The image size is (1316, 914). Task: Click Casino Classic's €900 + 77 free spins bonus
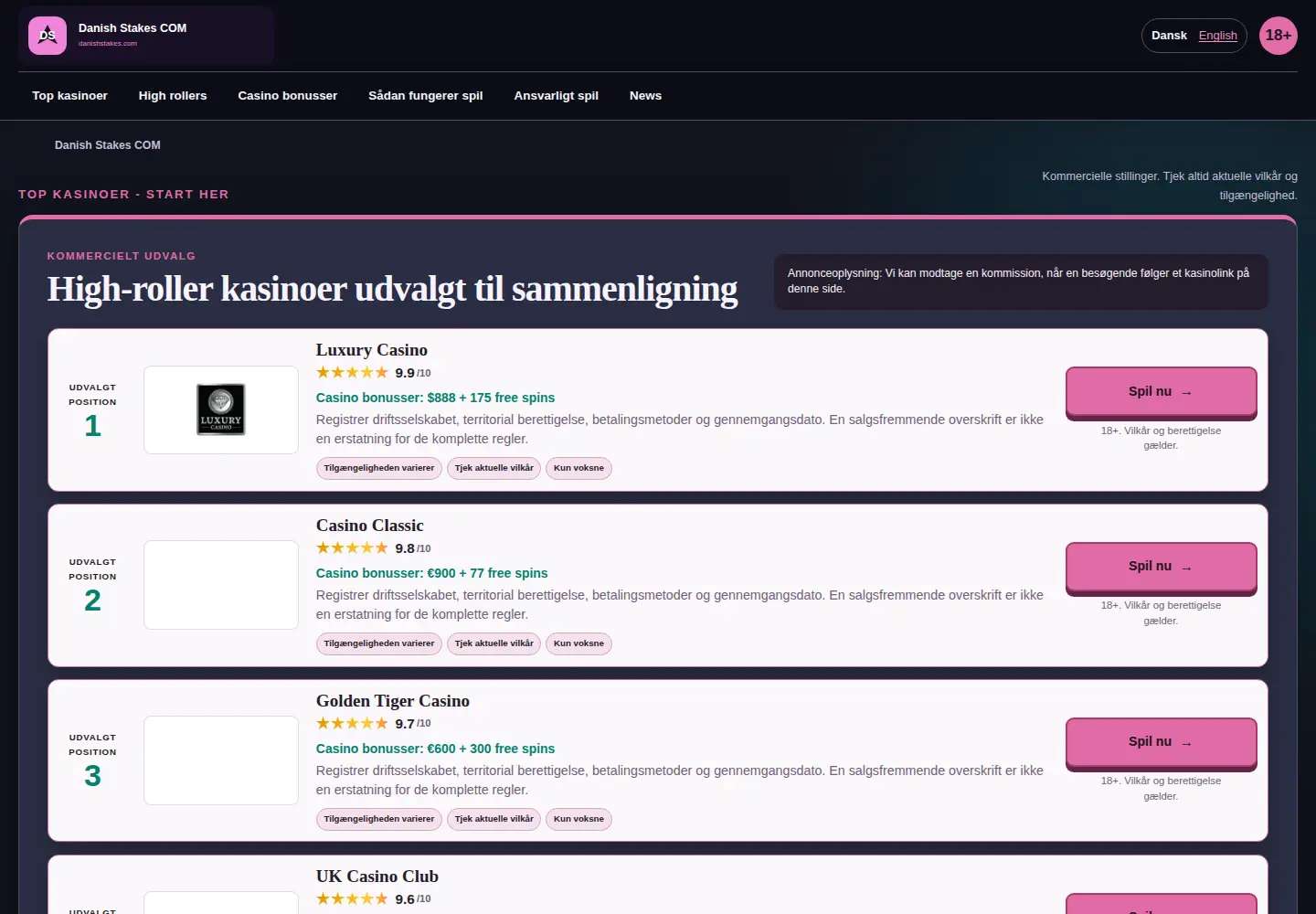click(432, 573)
